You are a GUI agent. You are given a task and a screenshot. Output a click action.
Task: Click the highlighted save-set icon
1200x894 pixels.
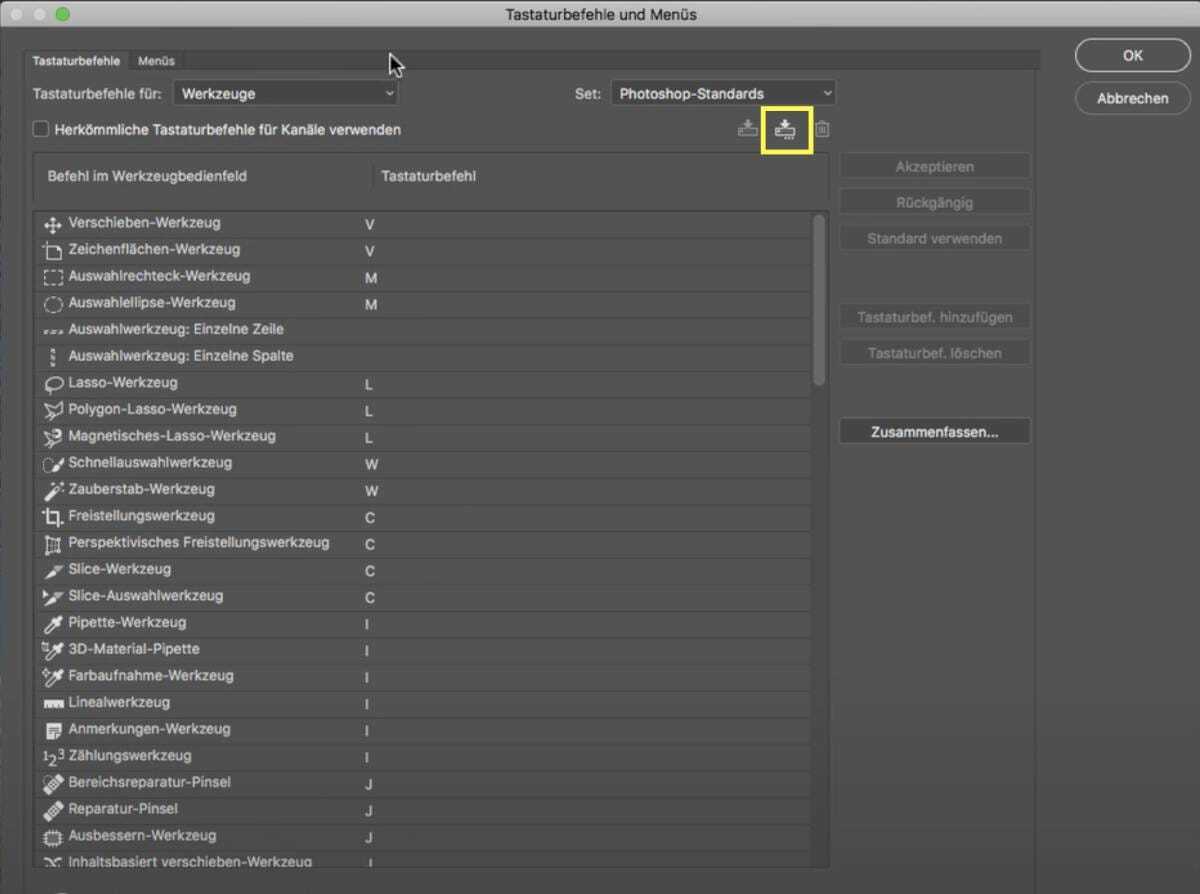tap(786, 128)
